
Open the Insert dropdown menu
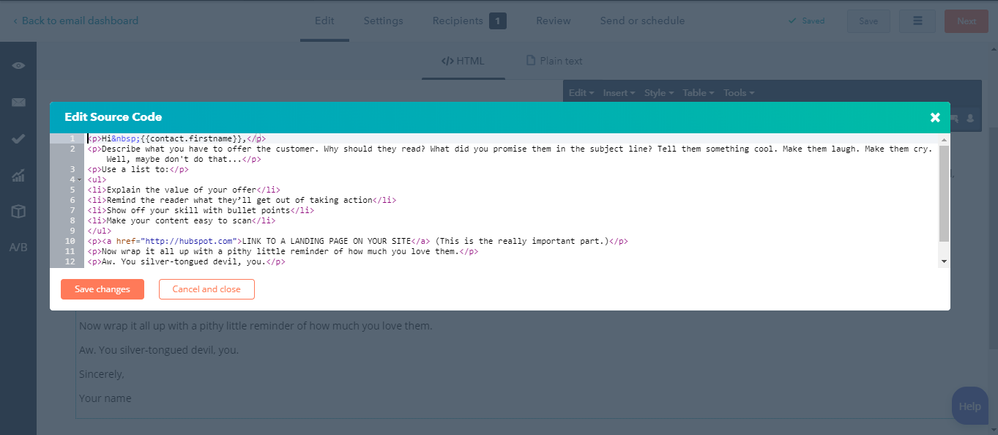(x=619, y=93)
